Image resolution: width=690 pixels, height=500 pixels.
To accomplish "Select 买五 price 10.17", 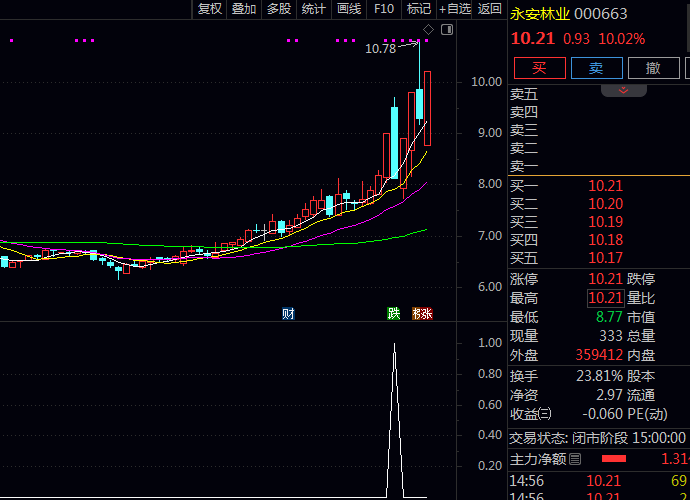I will (606, 258).
